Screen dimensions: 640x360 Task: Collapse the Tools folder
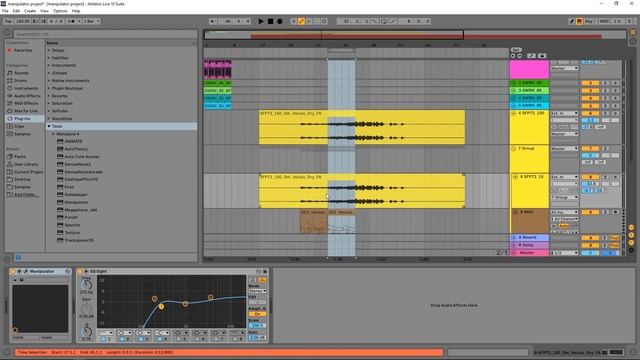pyautogui.click(x=49, y=126)
